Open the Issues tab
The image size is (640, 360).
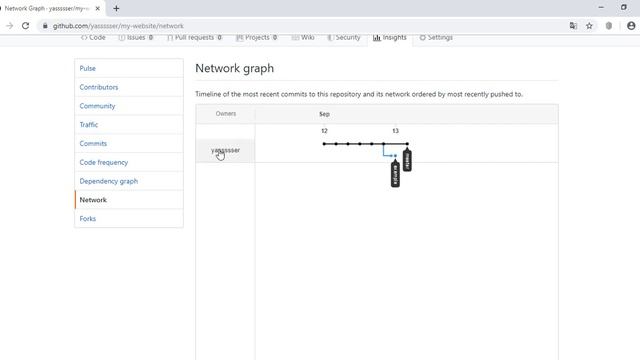(x=136, y=38)
